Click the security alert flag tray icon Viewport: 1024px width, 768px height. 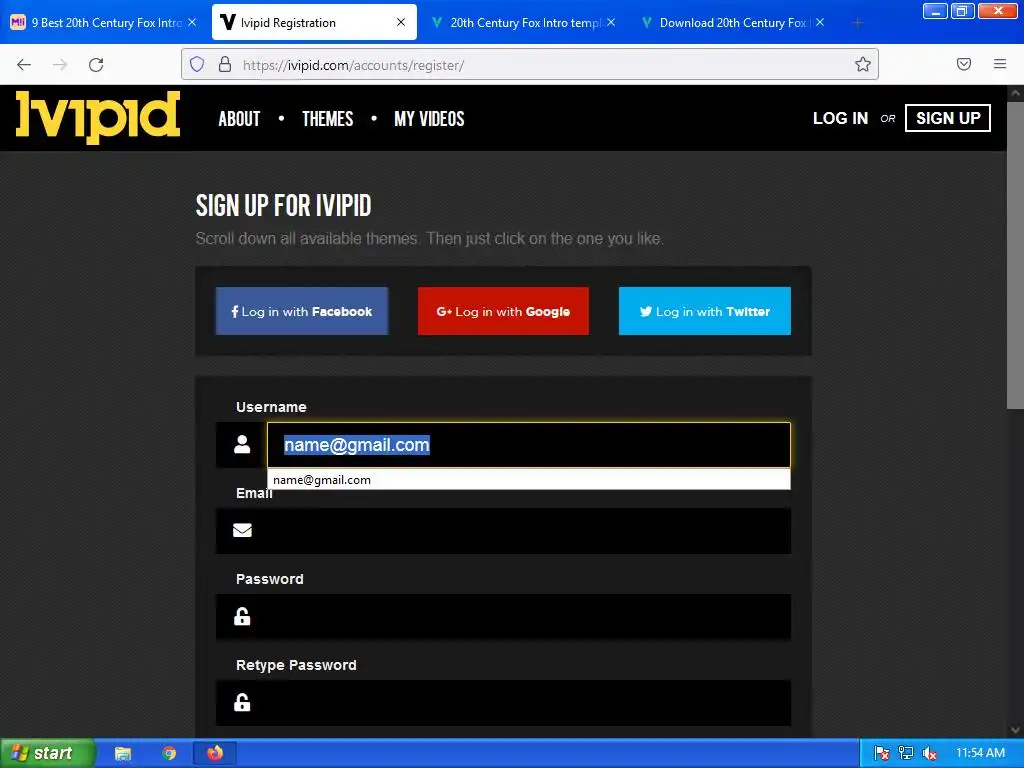click(881, 754)
